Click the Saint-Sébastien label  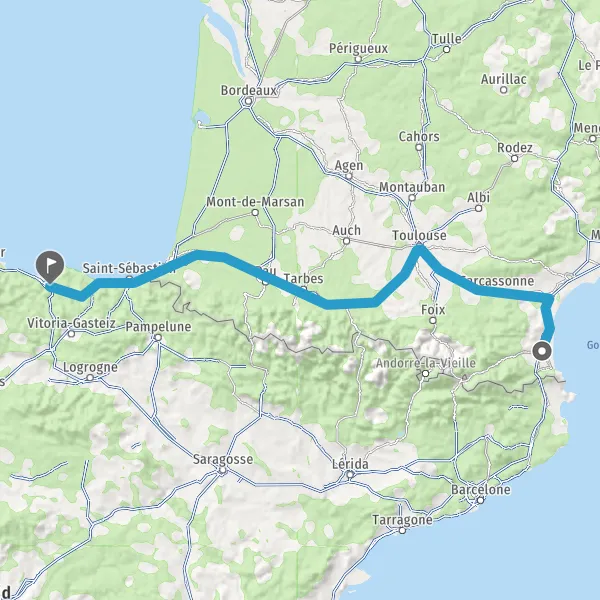(129, 268)
